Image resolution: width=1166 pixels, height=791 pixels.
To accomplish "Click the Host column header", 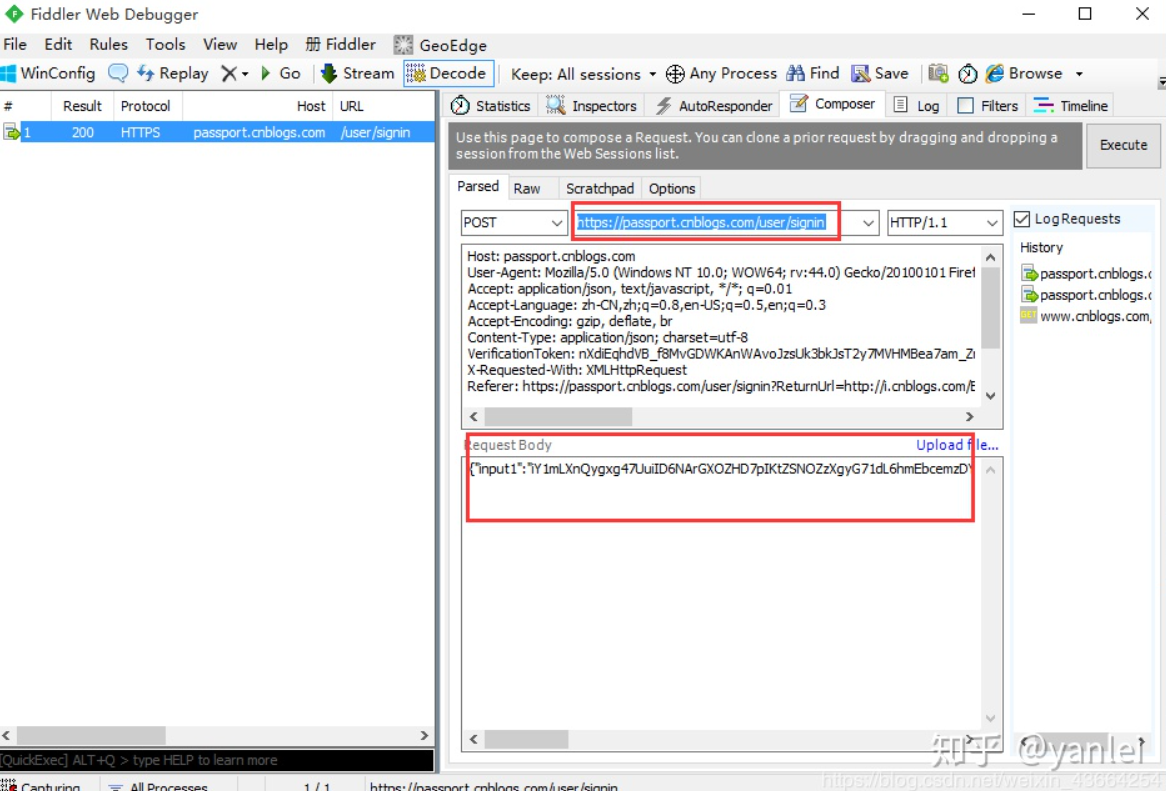I will pos(257,106).
